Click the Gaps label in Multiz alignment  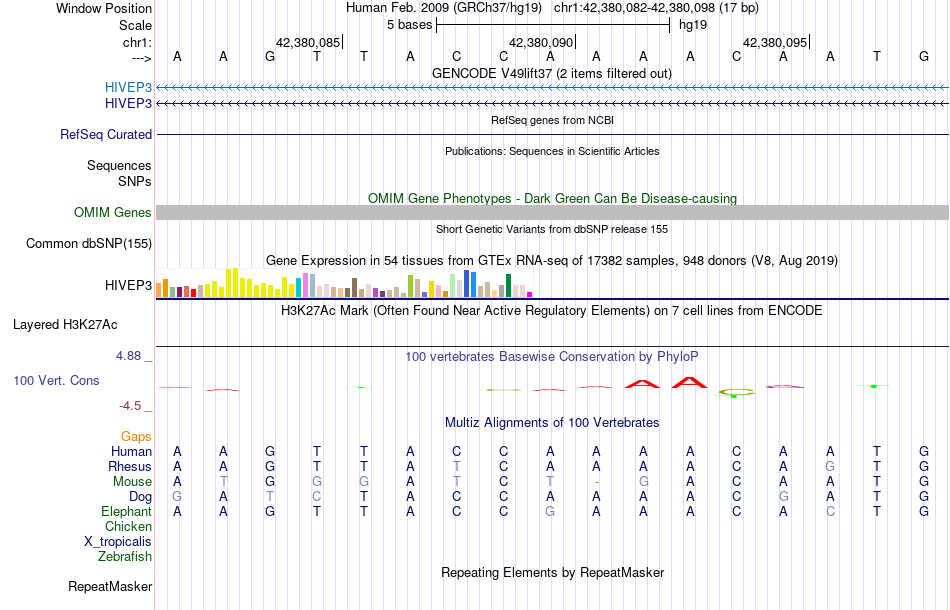(x=136, y=436)
